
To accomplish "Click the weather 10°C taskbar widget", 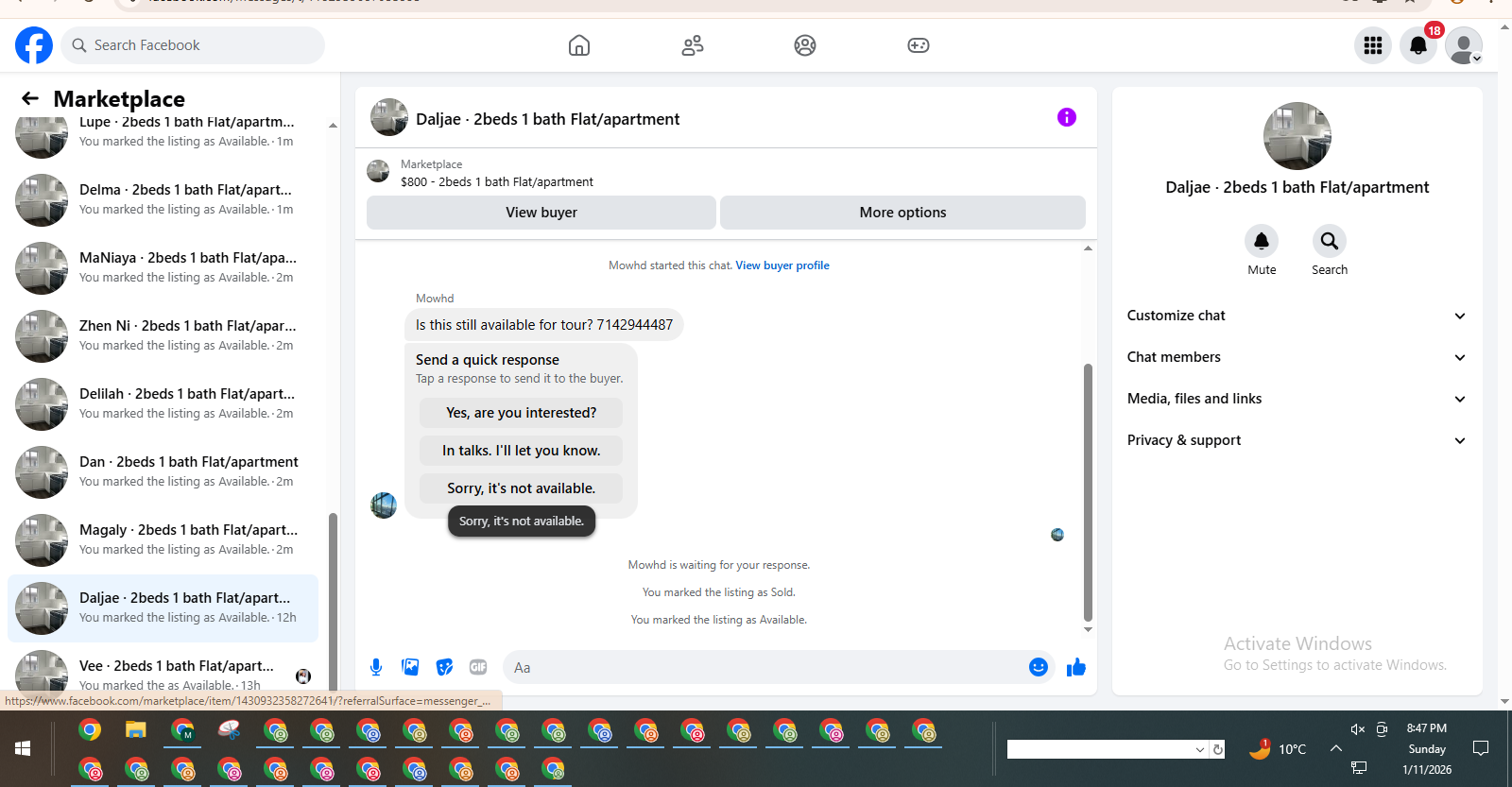I will (1278, 748).
